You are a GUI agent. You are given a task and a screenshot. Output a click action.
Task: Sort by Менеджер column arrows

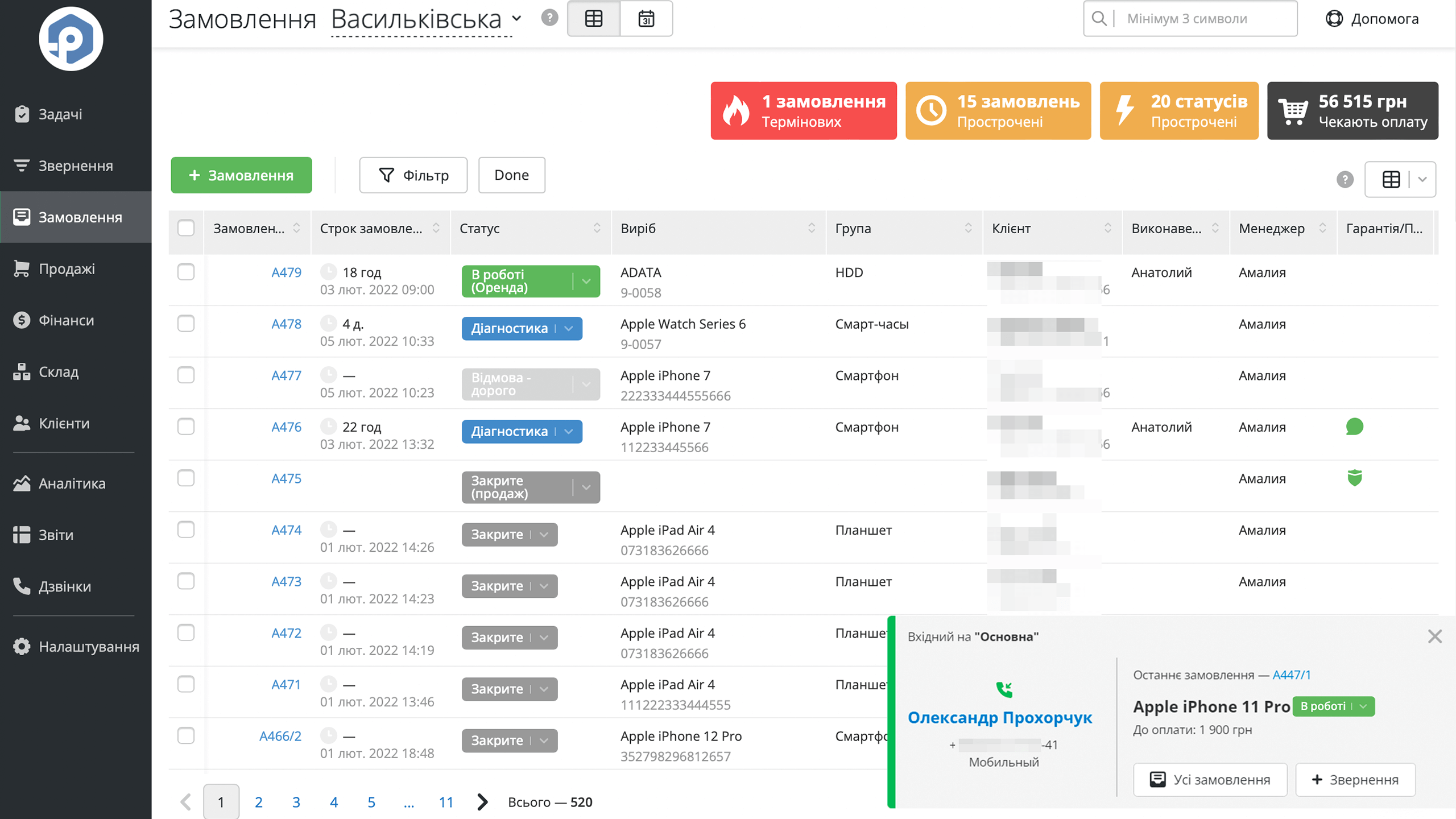(1322, 228)
